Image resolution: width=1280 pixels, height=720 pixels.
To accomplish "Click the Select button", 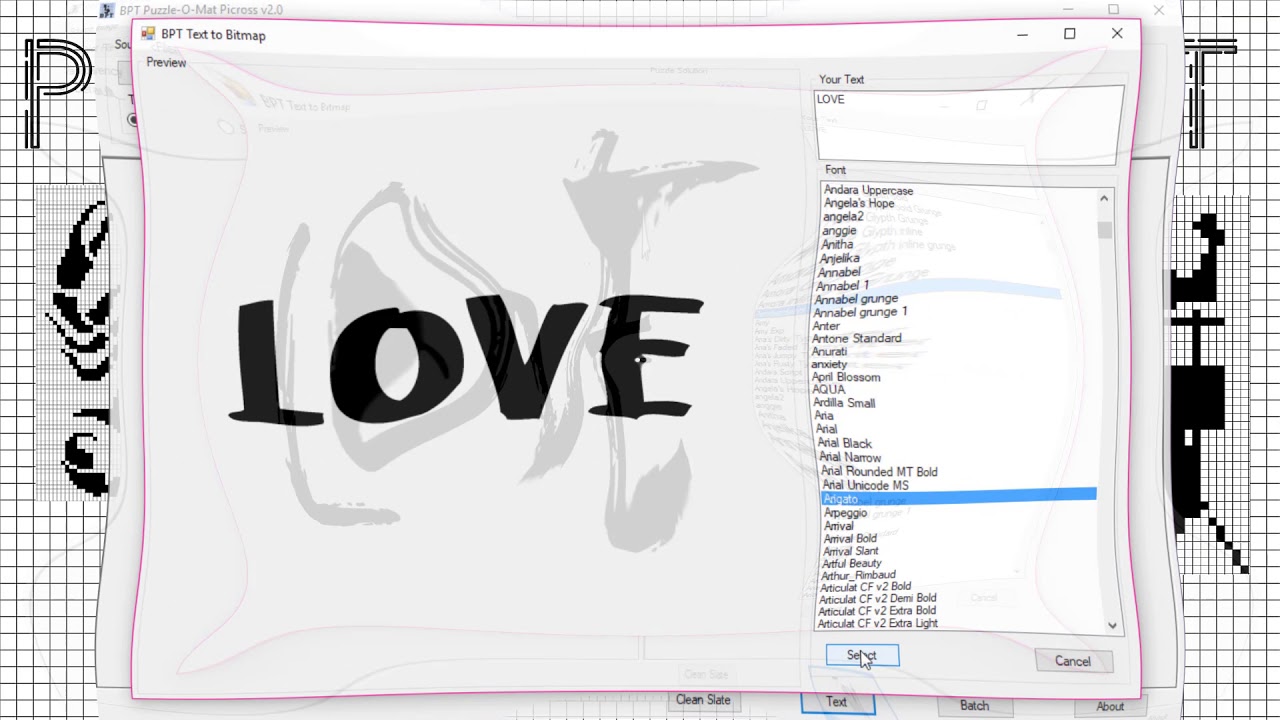I will click(862, 656).
